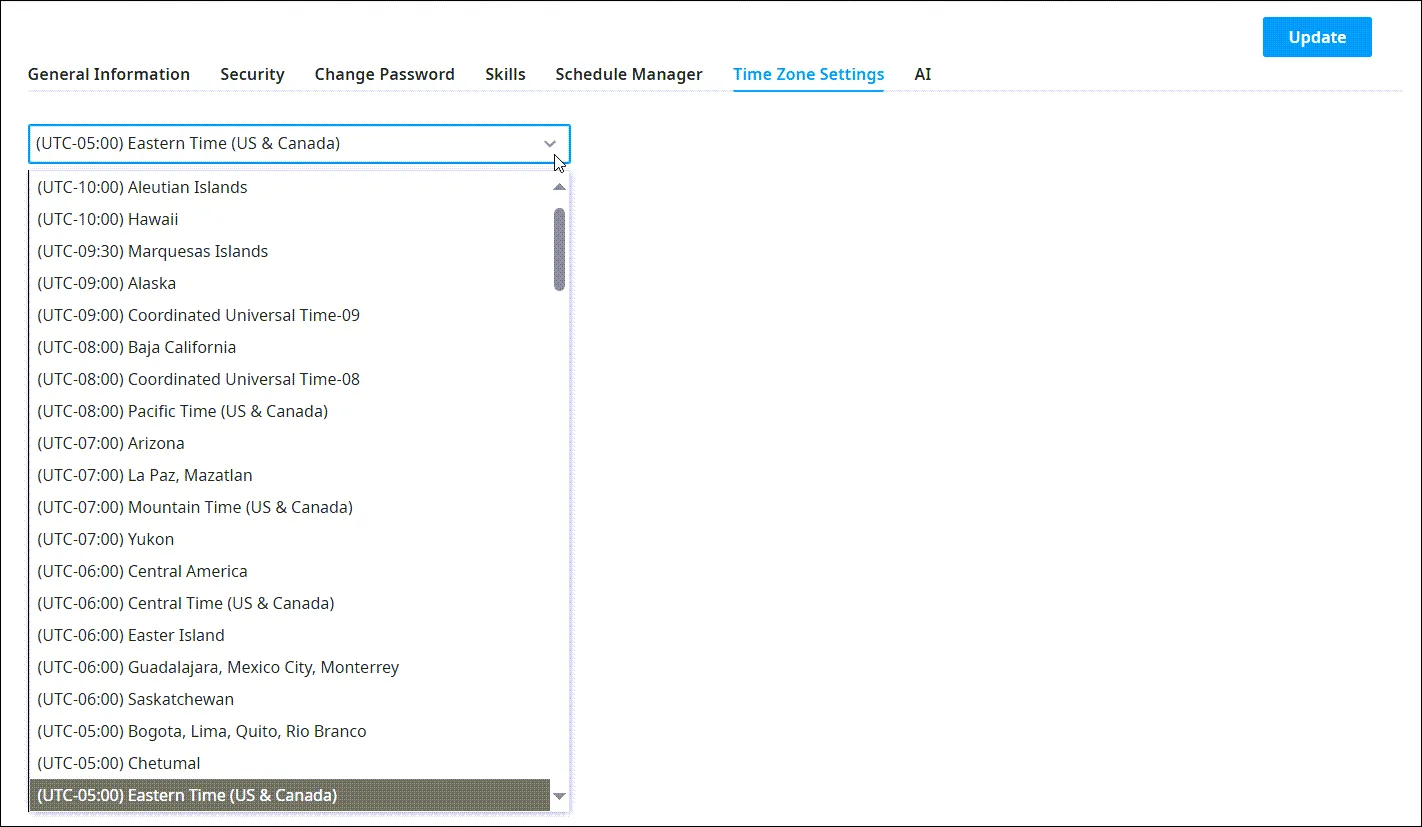Screen dimensions: 1422x827
Task: Select the Schedule Manager tab
Action: 629,74
